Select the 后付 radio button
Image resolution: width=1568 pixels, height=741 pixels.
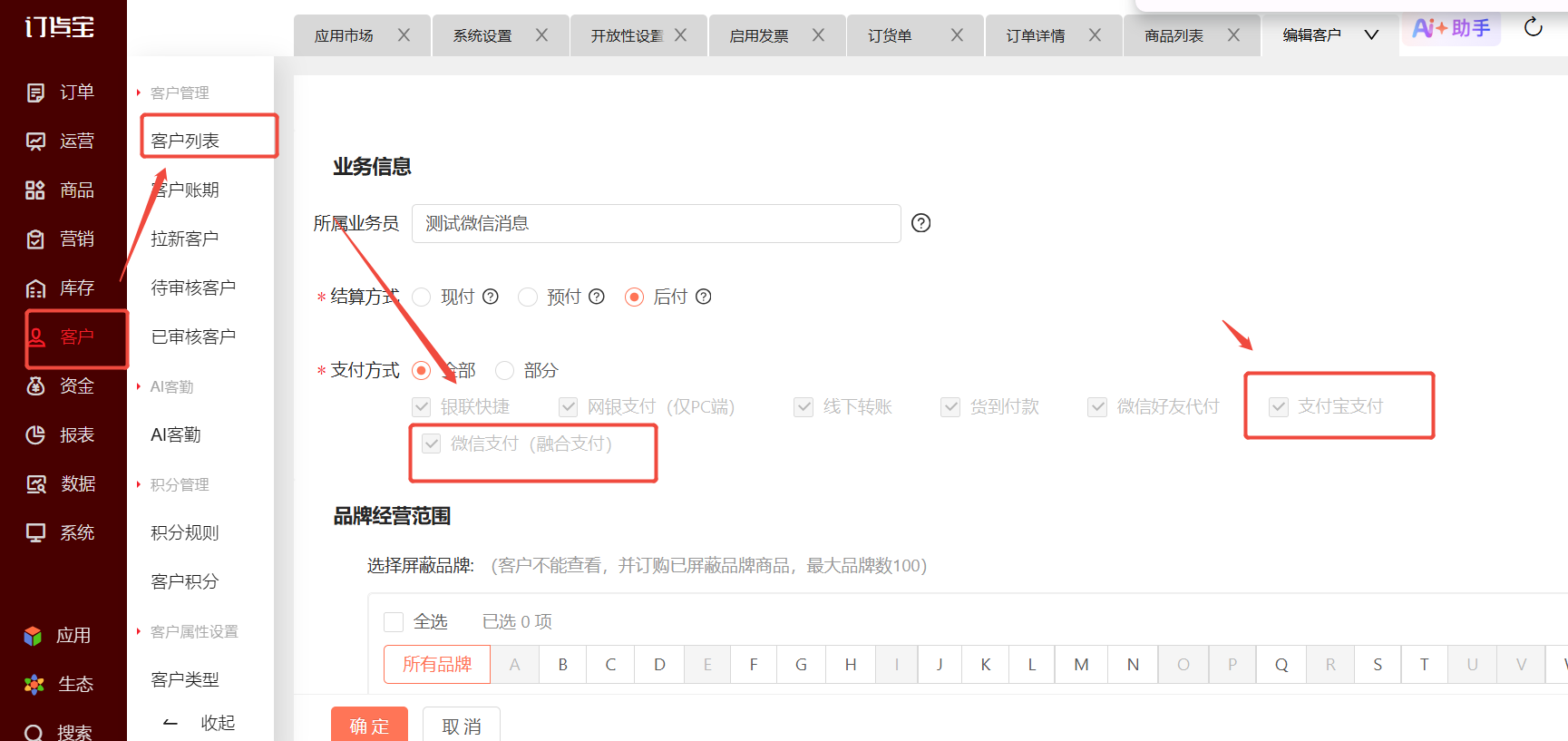coord(635,297)
